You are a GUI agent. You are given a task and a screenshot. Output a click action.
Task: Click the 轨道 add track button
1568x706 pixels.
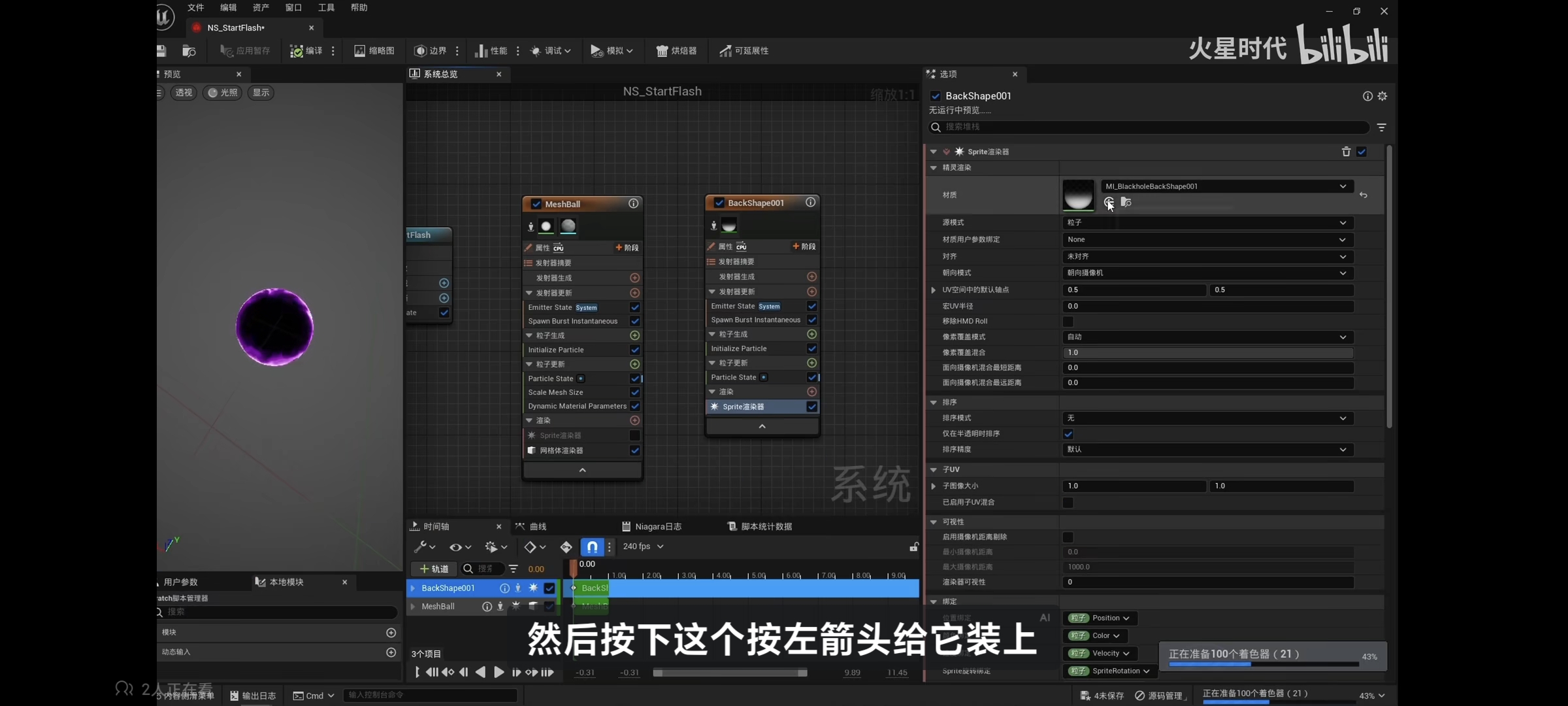pyautogui.click(x=434, y=569)
